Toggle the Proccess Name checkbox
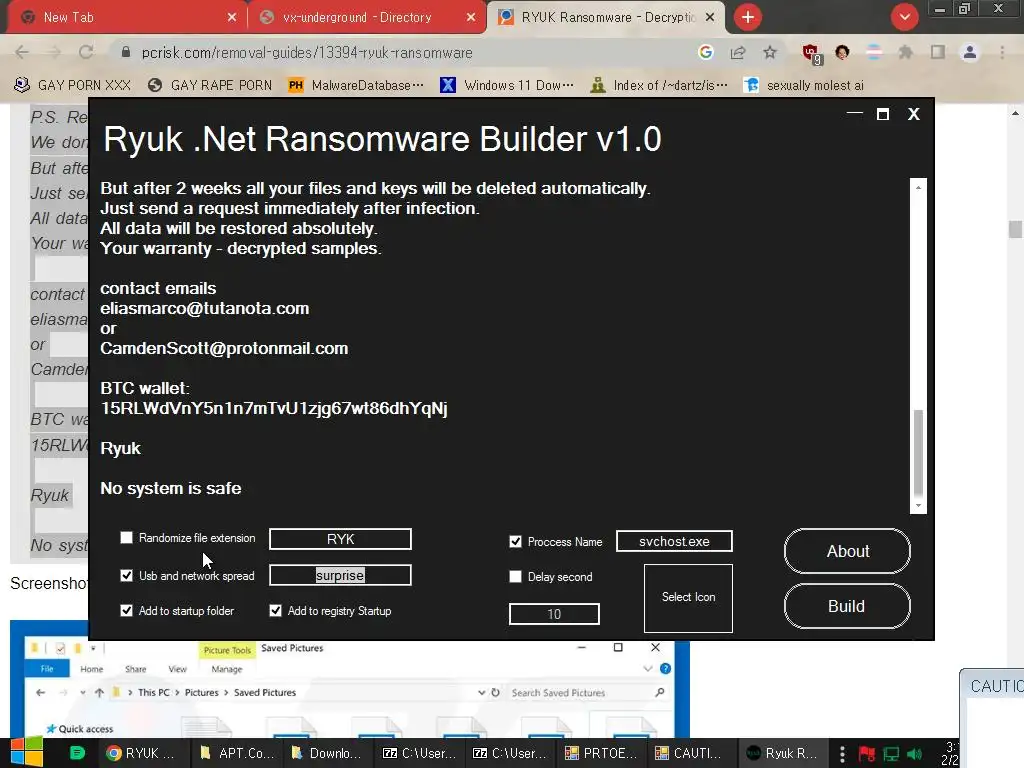Screen dimensions: 1024x768 (x=515, y=541)
